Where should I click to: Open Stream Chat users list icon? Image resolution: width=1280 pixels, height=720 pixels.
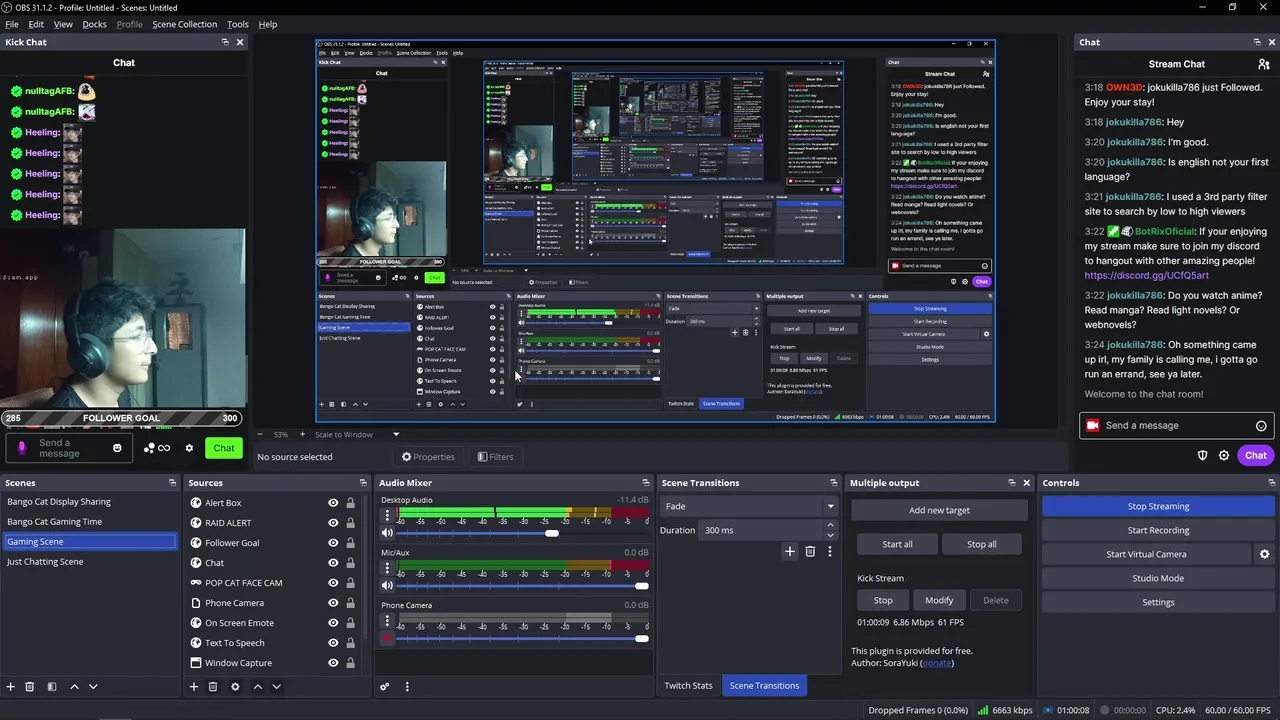1264,64
